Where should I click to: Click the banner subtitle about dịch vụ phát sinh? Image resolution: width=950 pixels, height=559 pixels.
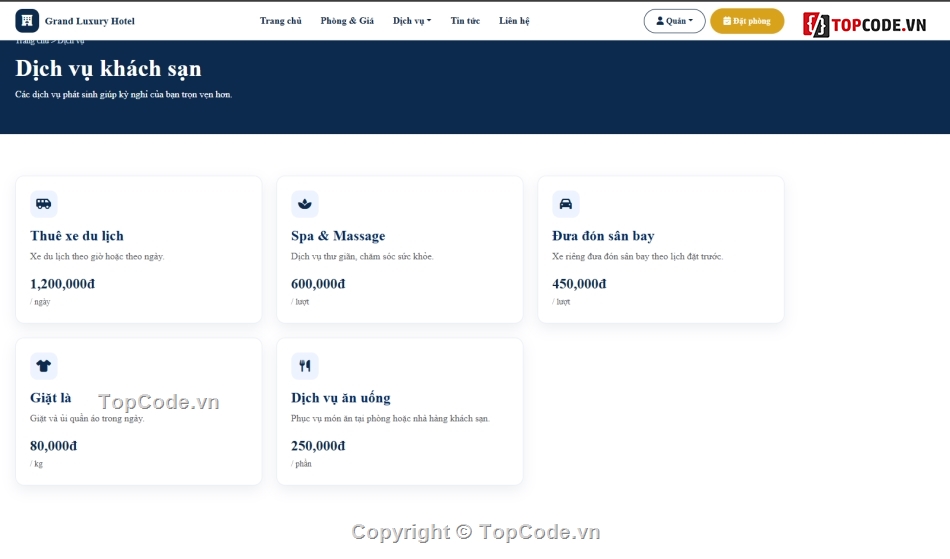pos(124,94)
